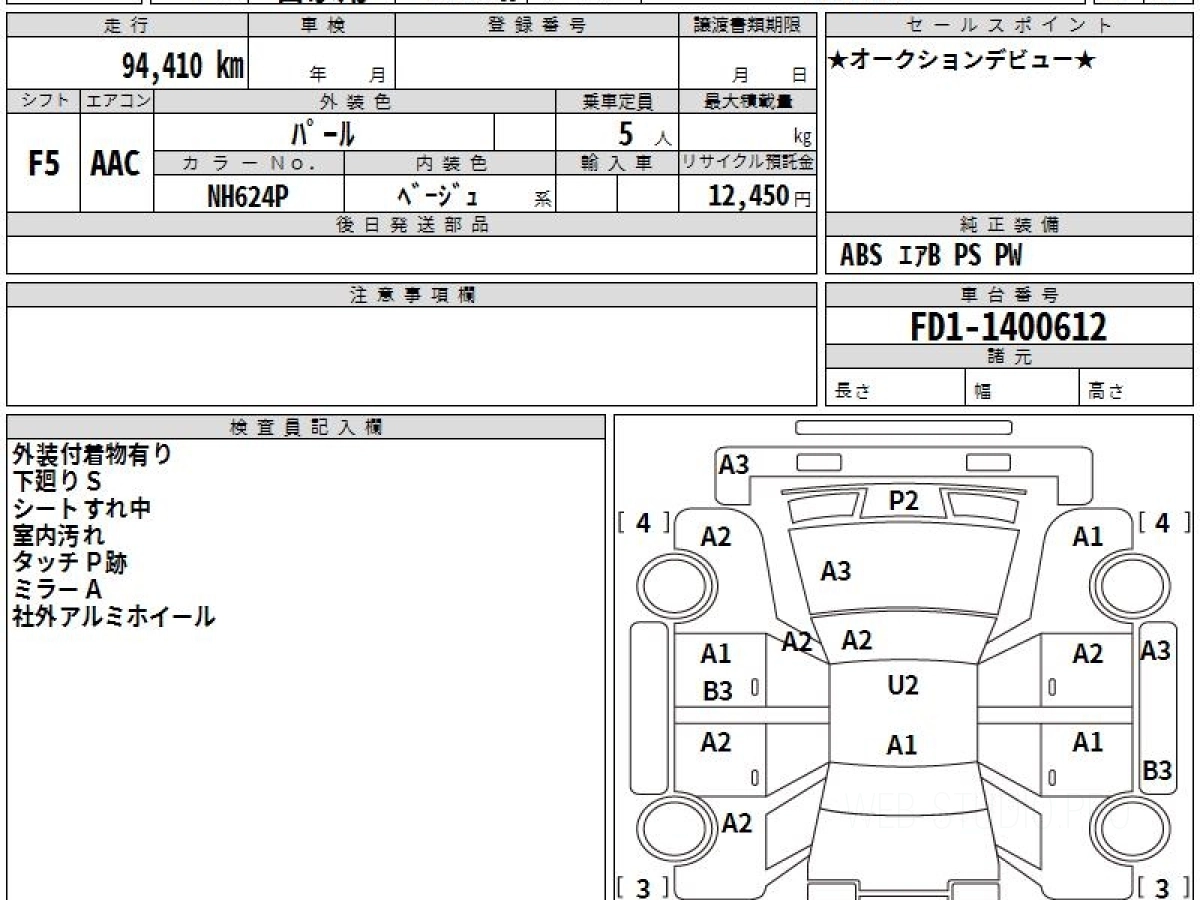Click the 94,410 km mileage value
Viewport: 1200px width, 900px height.
pos(182,67)
